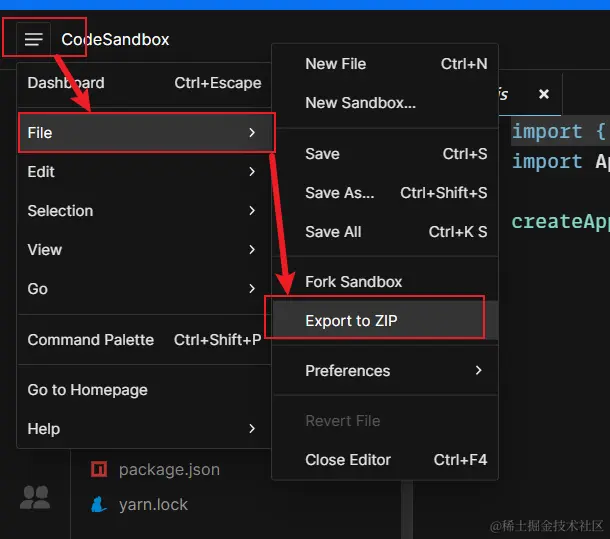This screenshot has width=610, height=539.
Task: Choose Close Editor
Action: tap(385, 460)
